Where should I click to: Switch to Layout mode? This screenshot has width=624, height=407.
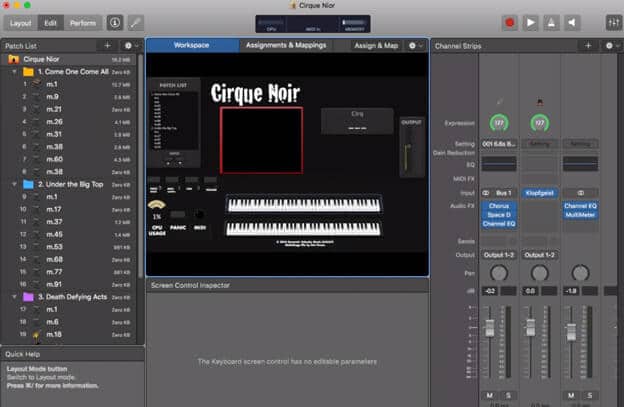click(x=21, y=23)
